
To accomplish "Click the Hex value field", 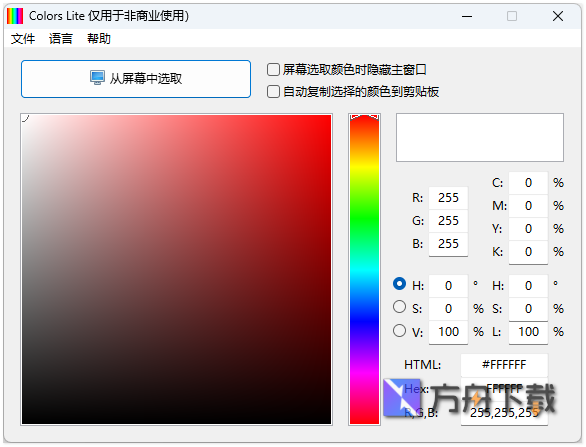I will click(504, 389).
